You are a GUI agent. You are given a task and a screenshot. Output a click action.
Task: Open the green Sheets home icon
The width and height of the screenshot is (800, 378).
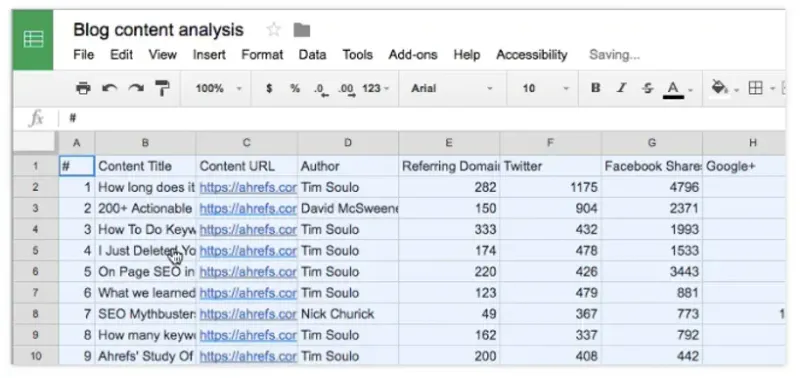click(x=33, y=40)
